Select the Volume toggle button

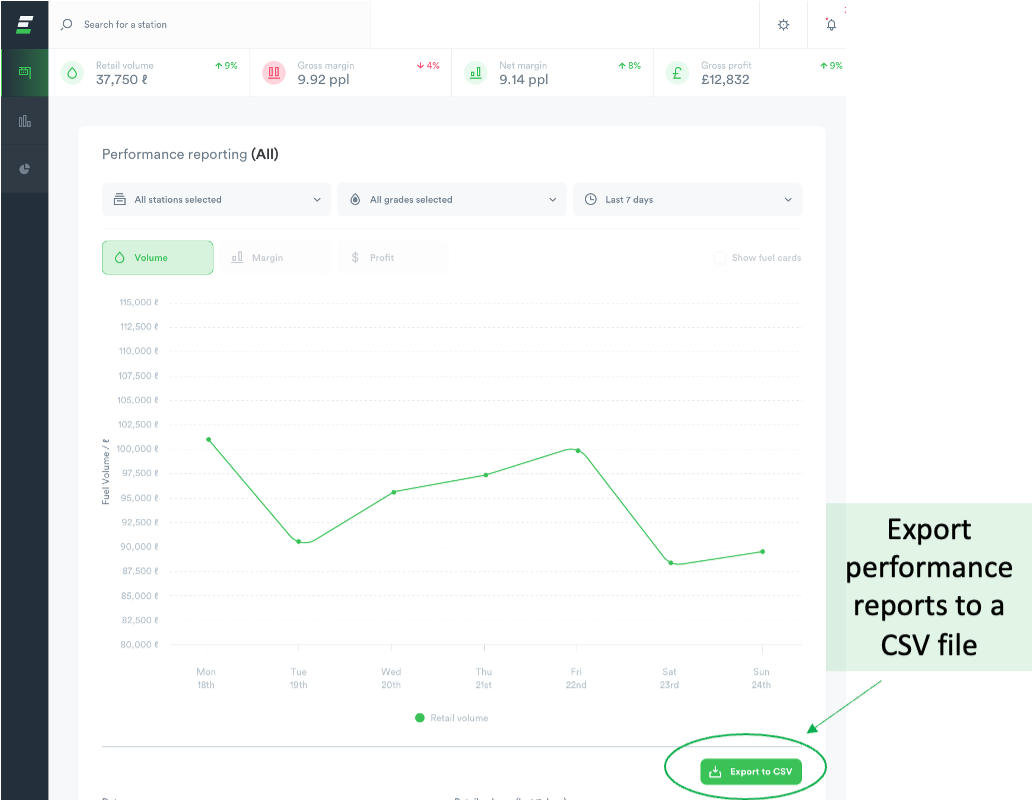coord(157,257)
